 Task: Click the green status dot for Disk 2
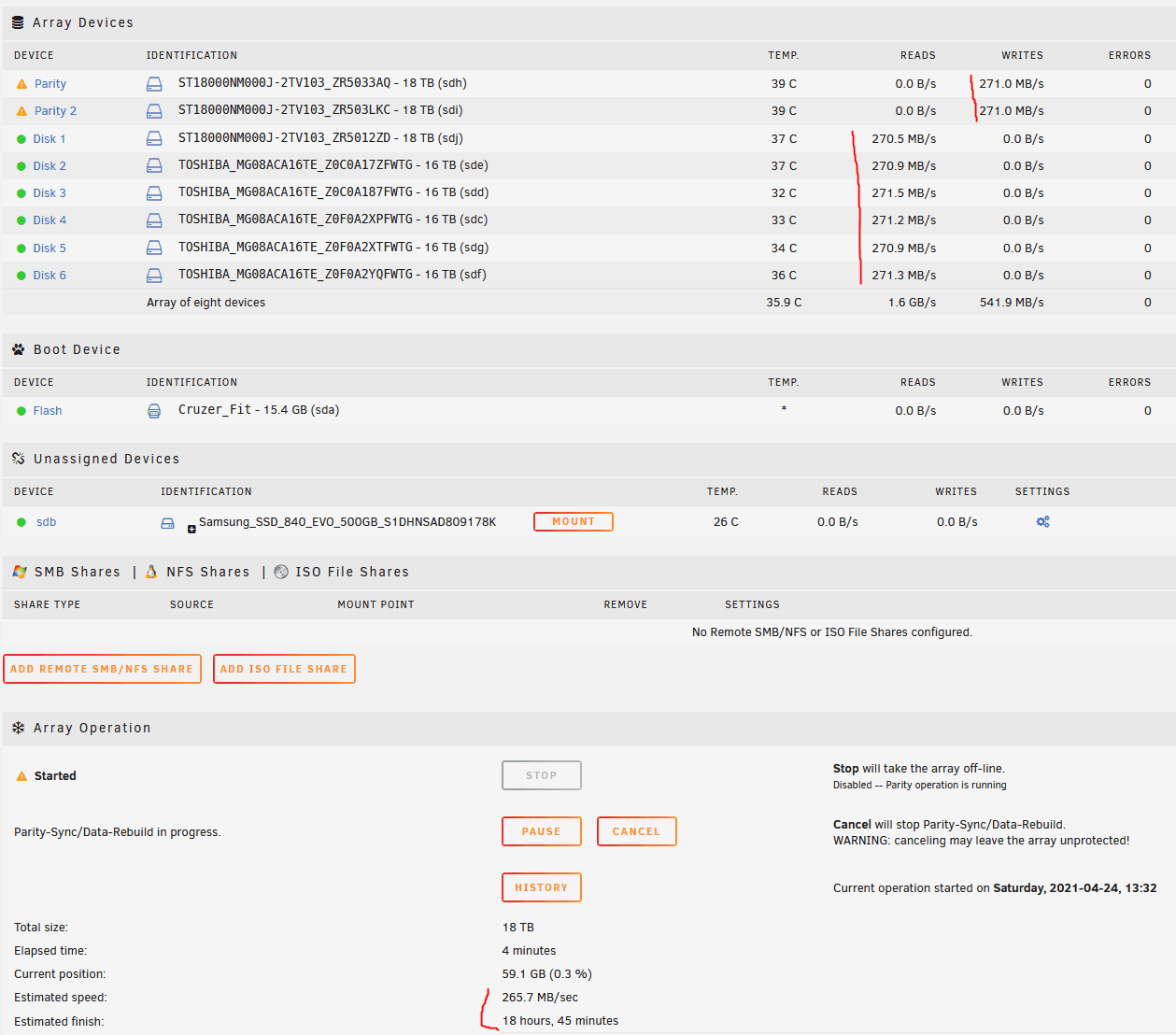pos(21,166)
